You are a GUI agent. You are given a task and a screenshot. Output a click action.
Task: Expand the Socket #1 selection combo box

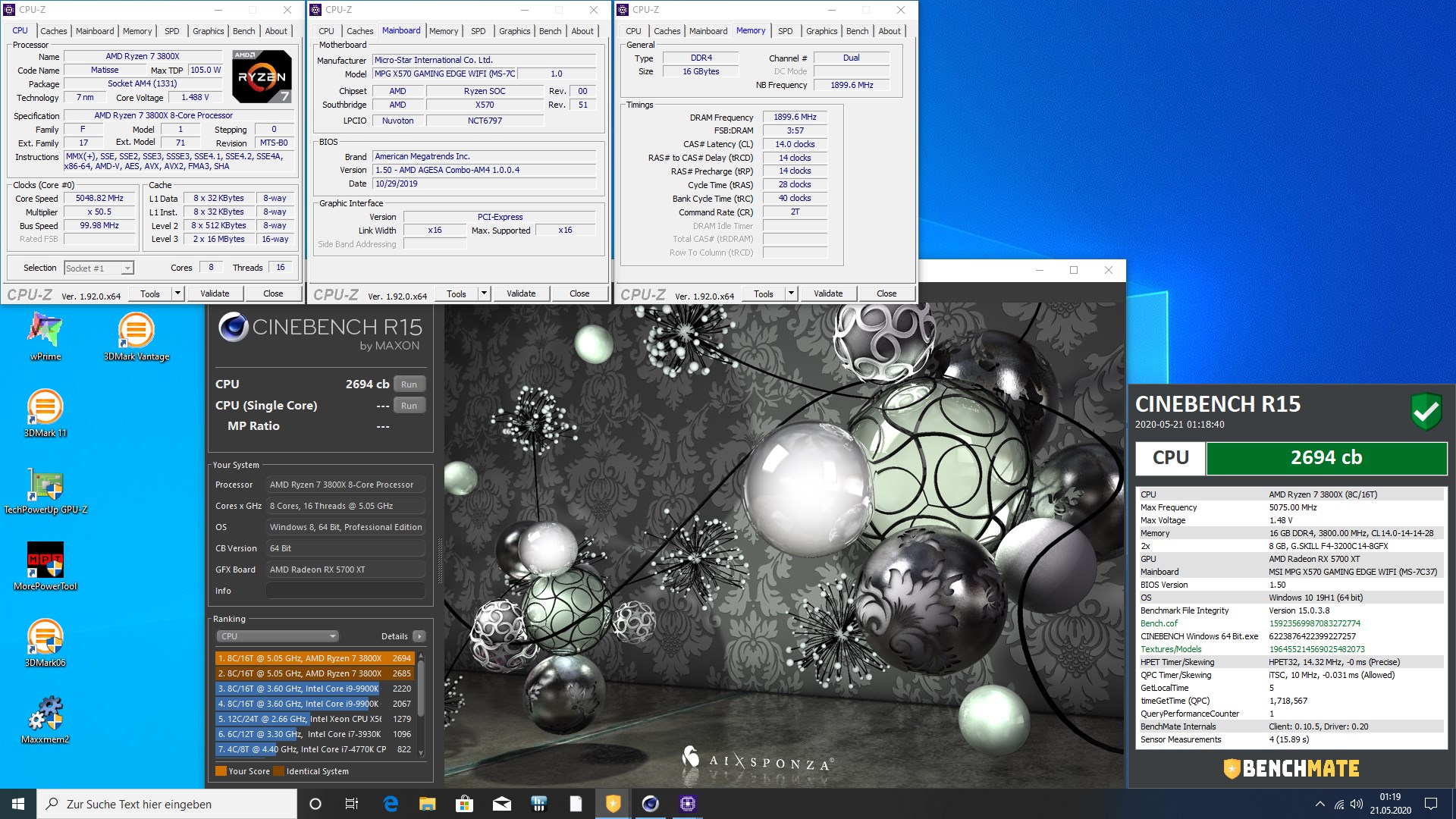click(x=99, y=268)
